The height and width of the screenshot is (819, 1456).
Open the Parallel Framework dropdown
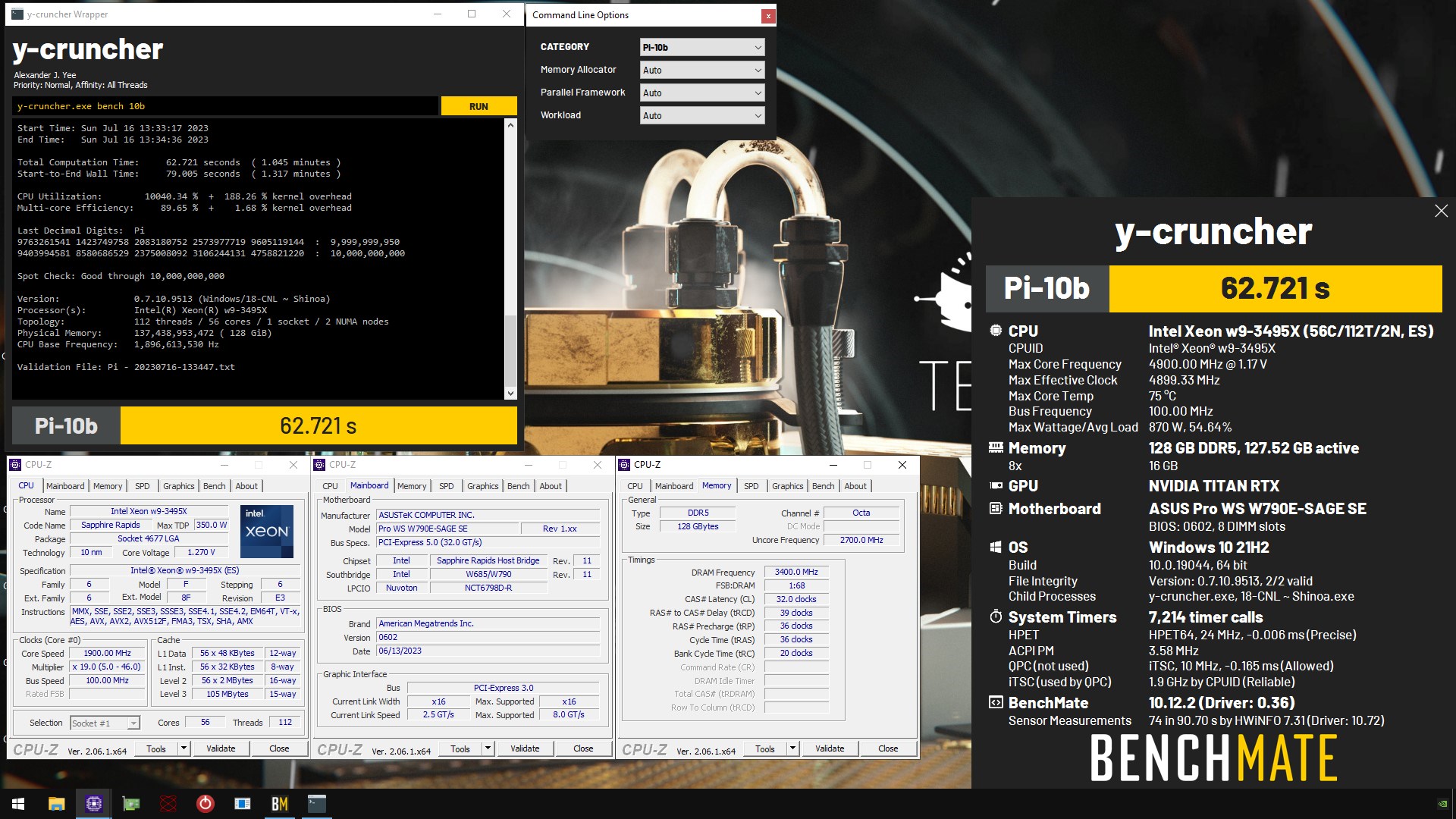click(702, 93)
